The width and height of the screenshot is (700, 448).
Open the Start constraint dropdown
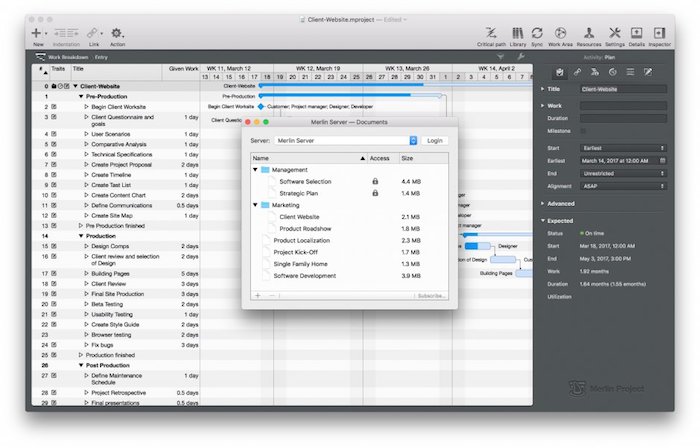623,148
